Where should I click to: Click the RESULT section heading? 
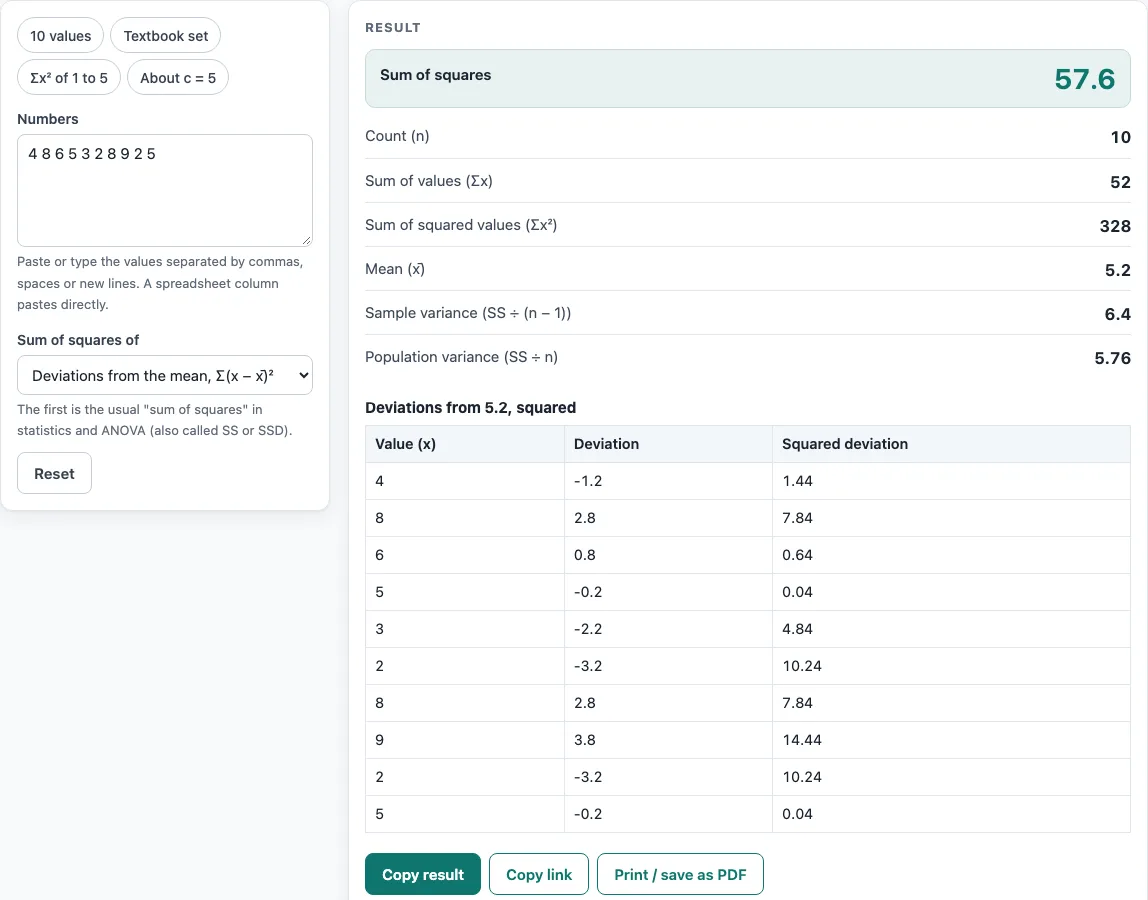tap(393, 28)
